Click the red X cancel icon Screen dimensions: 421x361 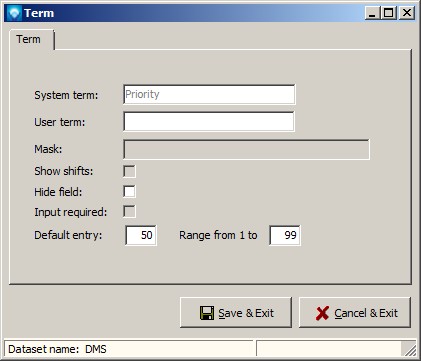(x=322, y=313)
